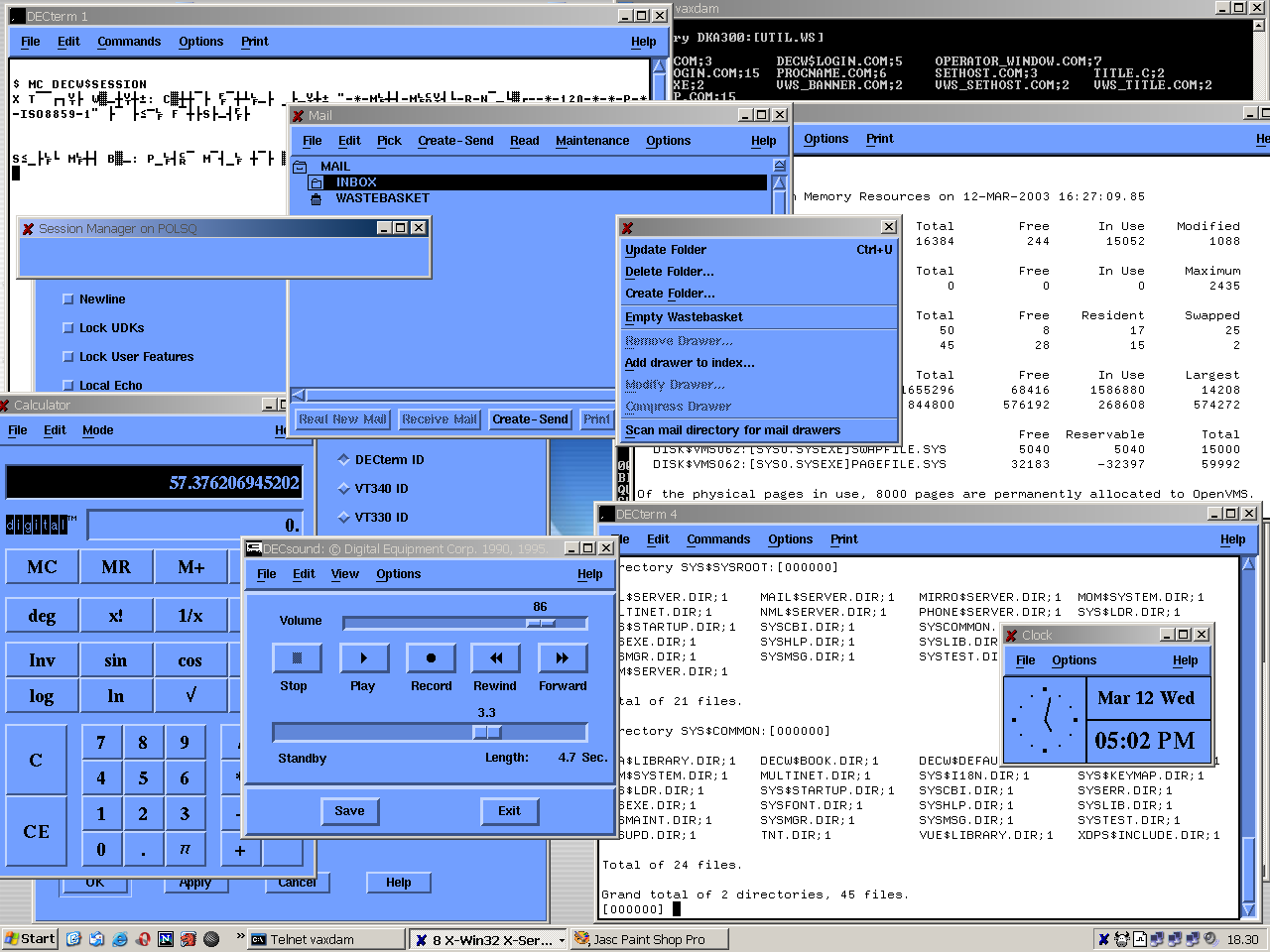Click the Create-Send button in Mail
The height and width of the screenshot is (952, 1270).
click(530, 419)
